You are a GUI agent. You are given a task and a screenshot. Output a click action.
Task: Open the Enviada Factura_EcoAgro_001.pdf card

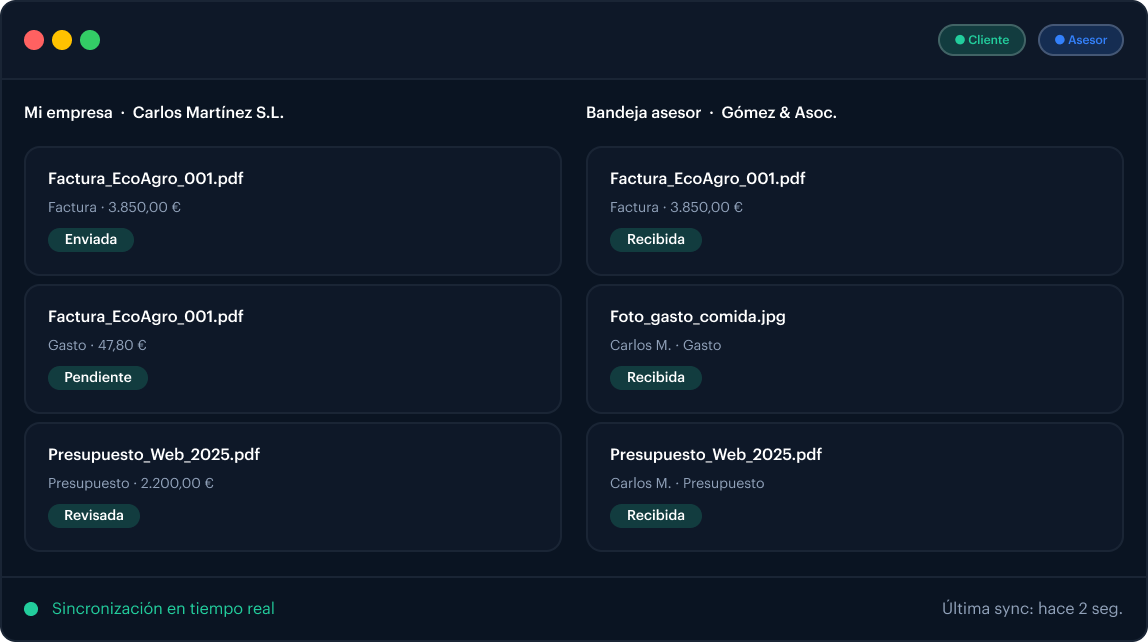pos(293,211)
